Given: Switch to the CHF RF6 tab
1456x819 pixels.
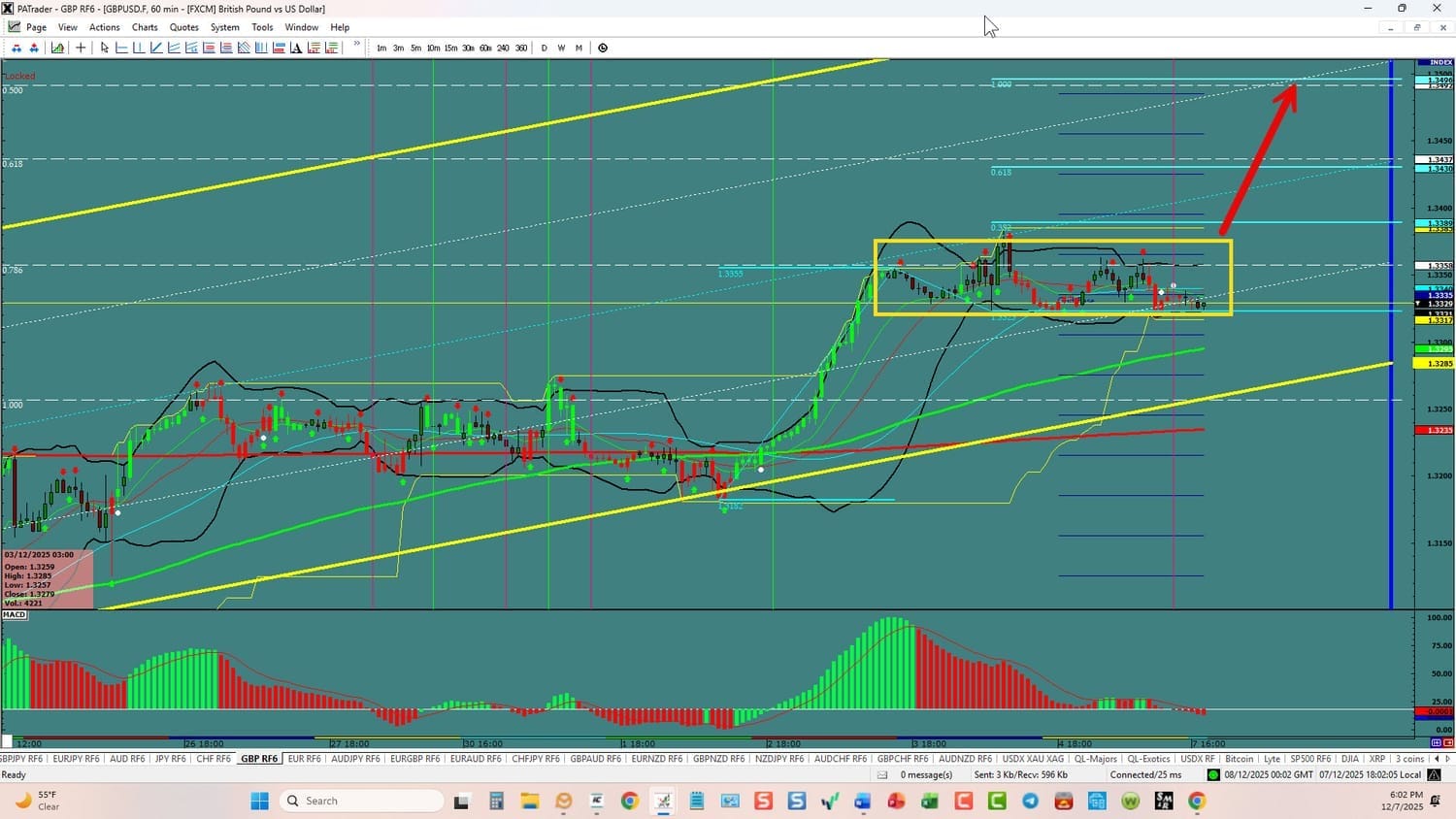Looking at the screenshot, I should 214,759.
